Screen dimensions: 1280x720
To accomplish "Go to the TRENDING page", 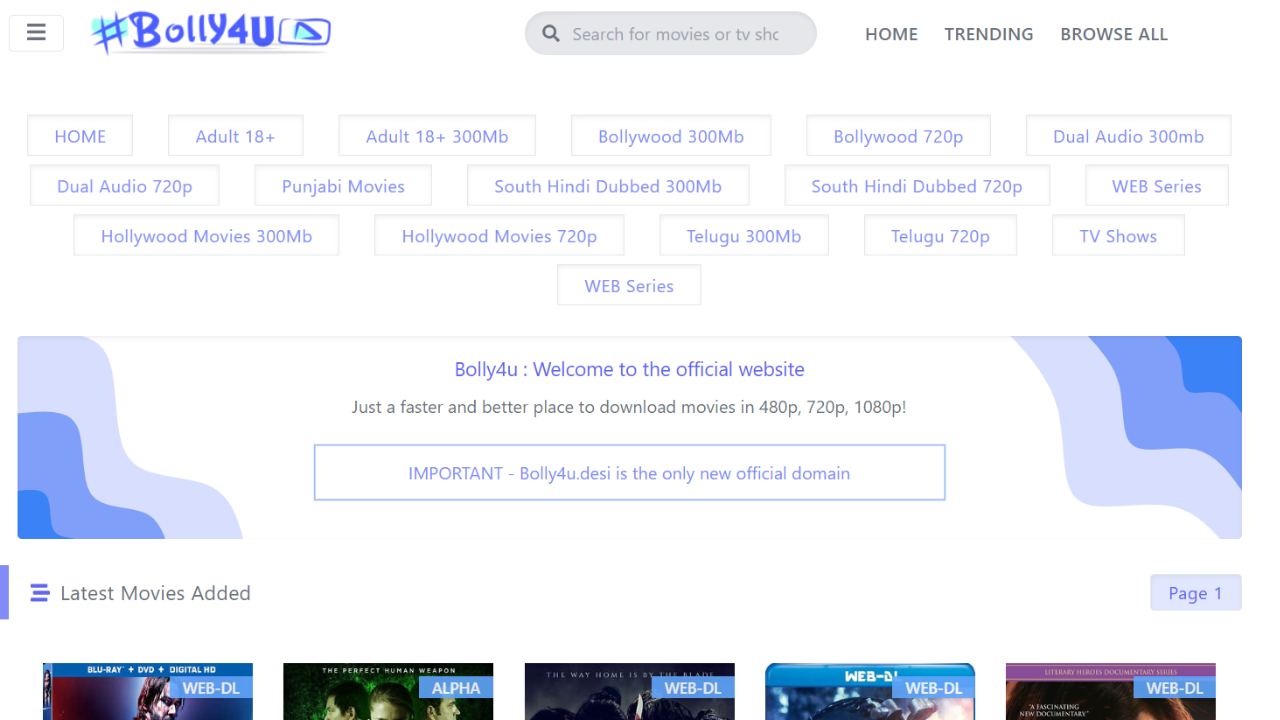I will (x=989, y=34).
